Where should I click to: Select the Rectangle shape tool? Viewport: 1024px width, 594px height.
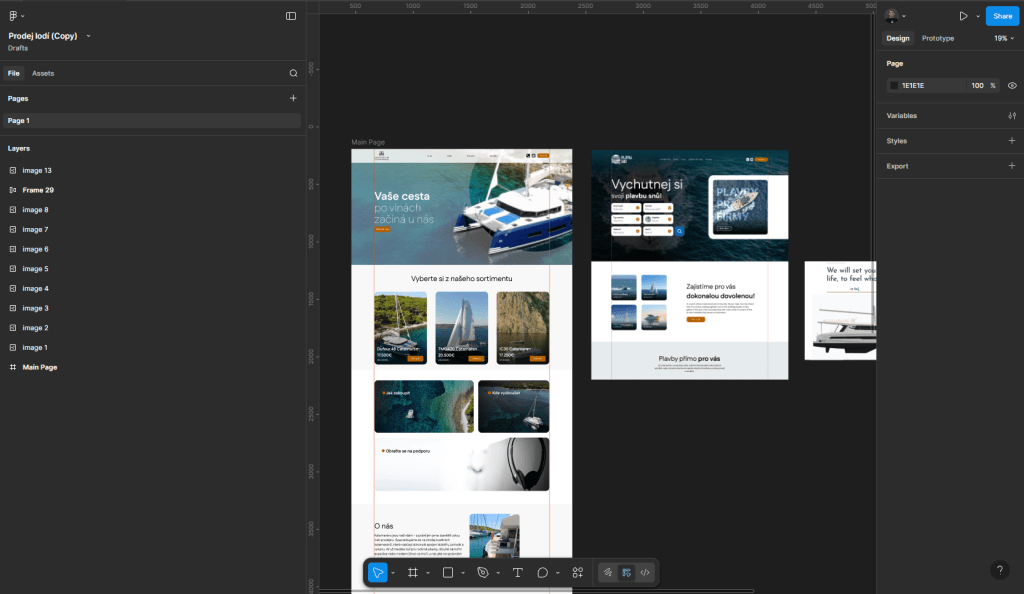pos(448,572)
